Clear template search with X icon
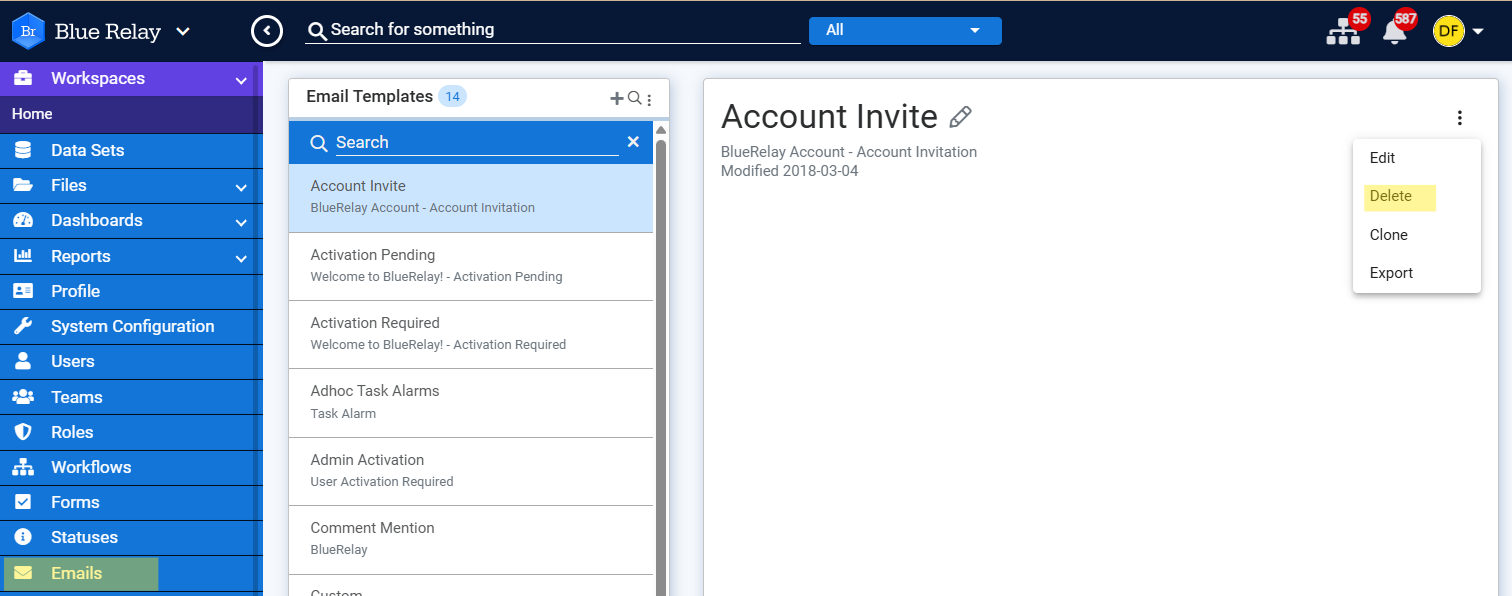This screenshot has height=596, width=1512. pyautogui.click(x=633, y=142)
